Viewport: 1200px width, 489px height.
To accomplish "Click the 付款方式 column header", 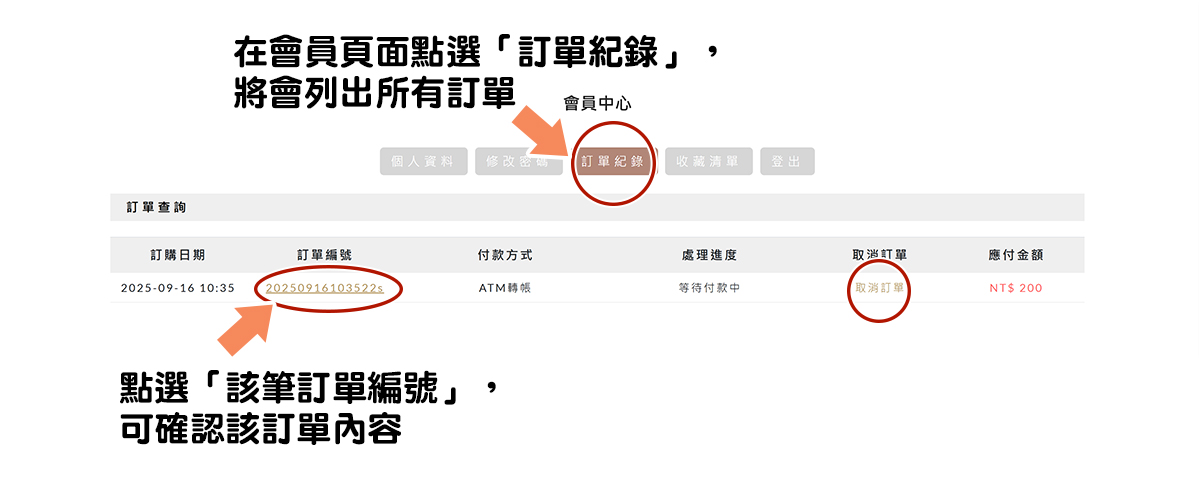I will point(505,255).
